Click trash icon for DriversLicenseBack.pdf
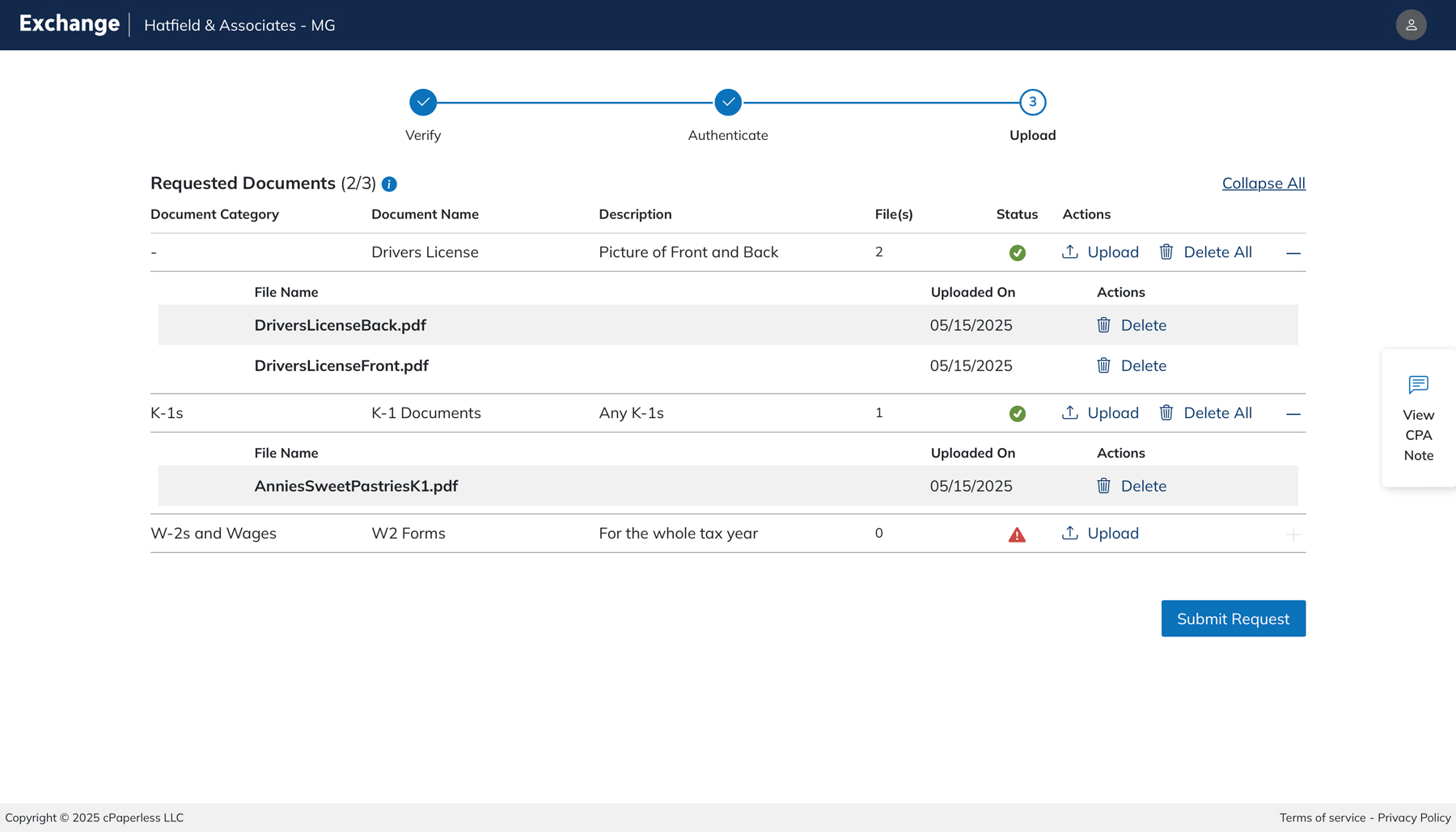This screenshot has width=1456, height=832. tap(1103, 325)
